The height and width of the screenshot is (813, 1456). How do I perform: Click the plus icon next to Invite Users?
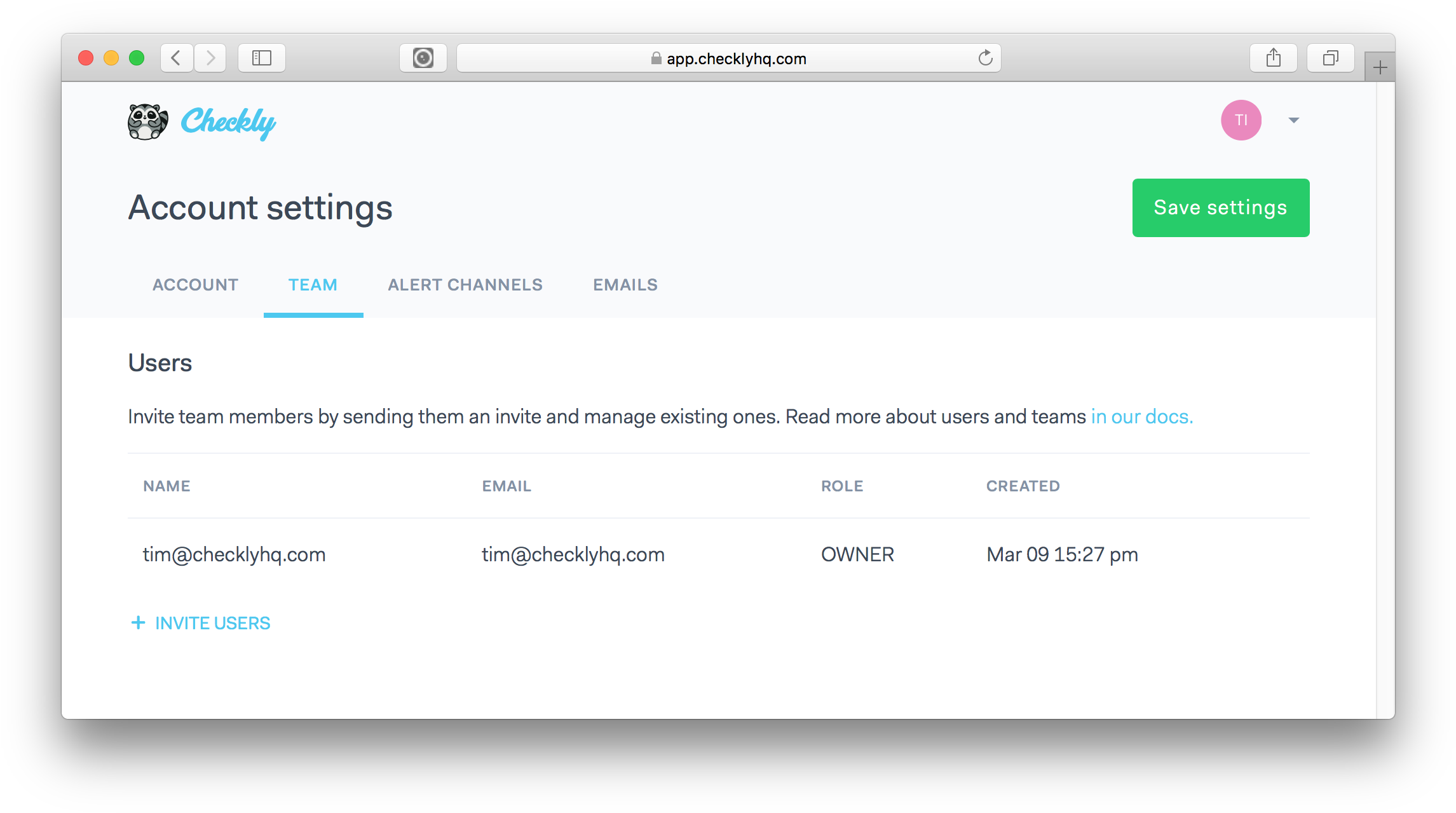coord(139,623)
